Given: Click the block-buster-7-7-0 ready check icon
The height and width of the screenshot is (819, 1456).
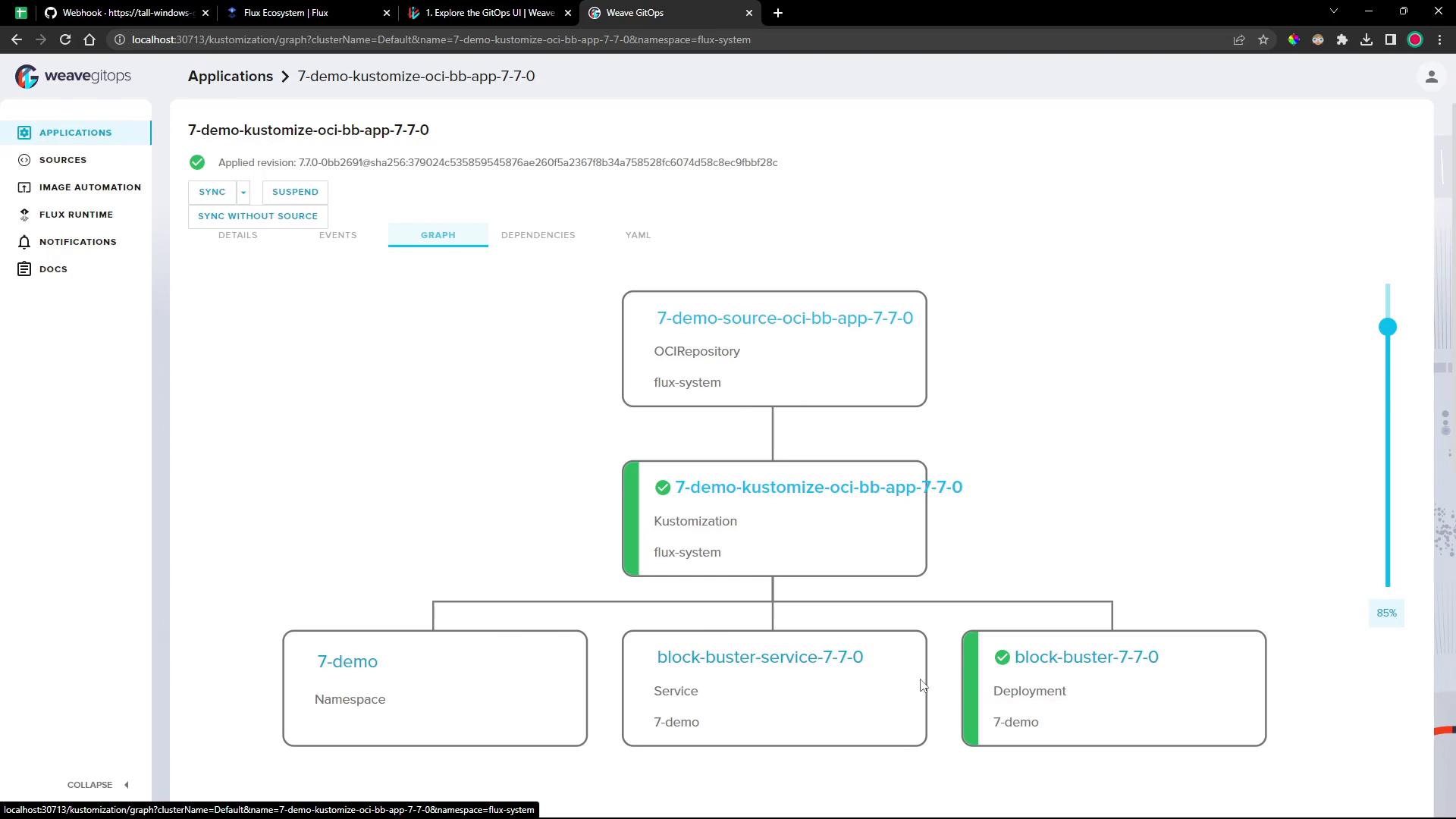Looking at the screenshot, I should click(1003, 657).
